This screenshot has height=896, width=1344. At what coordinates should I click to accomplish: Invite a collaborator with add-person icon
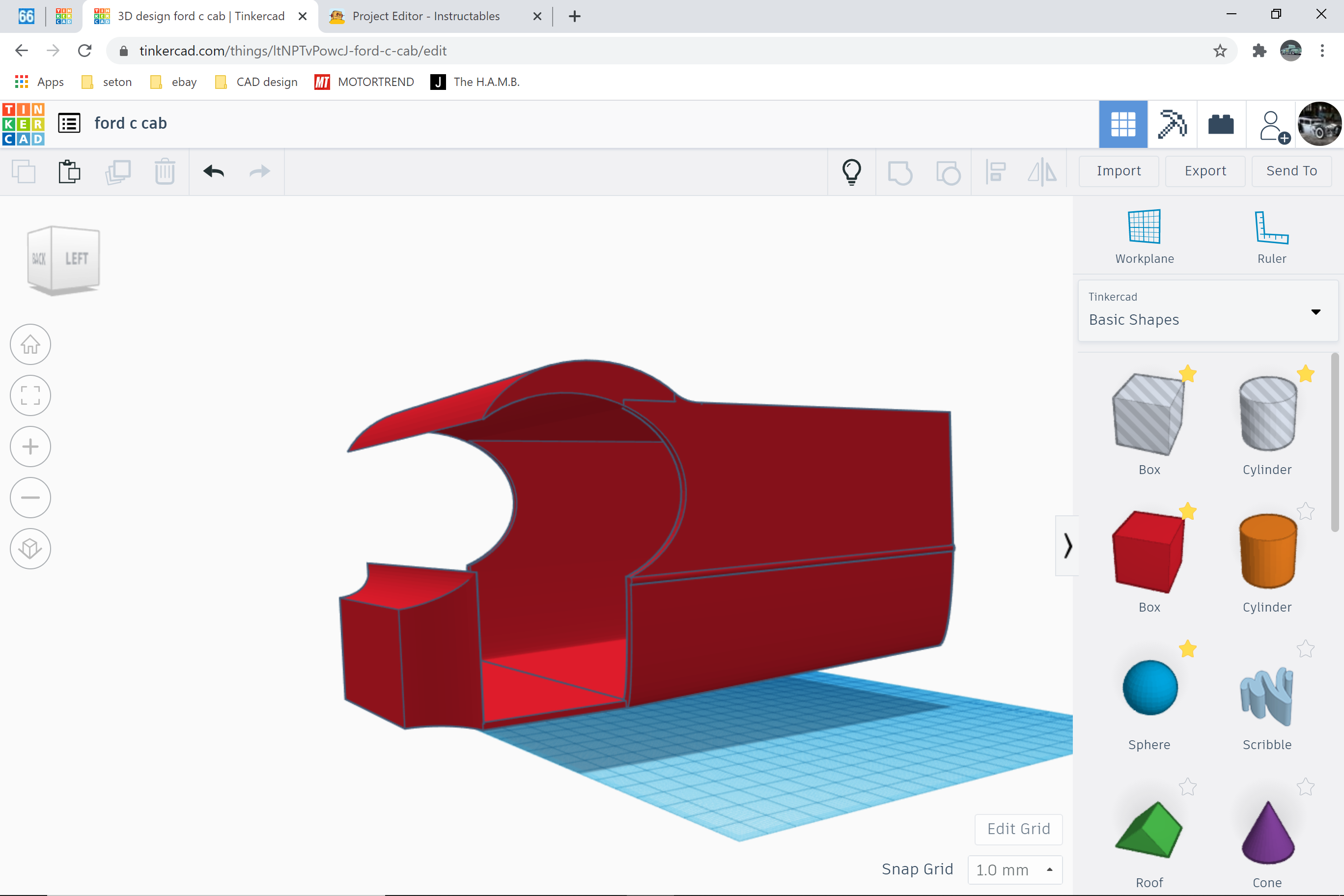coord(1274,127)
